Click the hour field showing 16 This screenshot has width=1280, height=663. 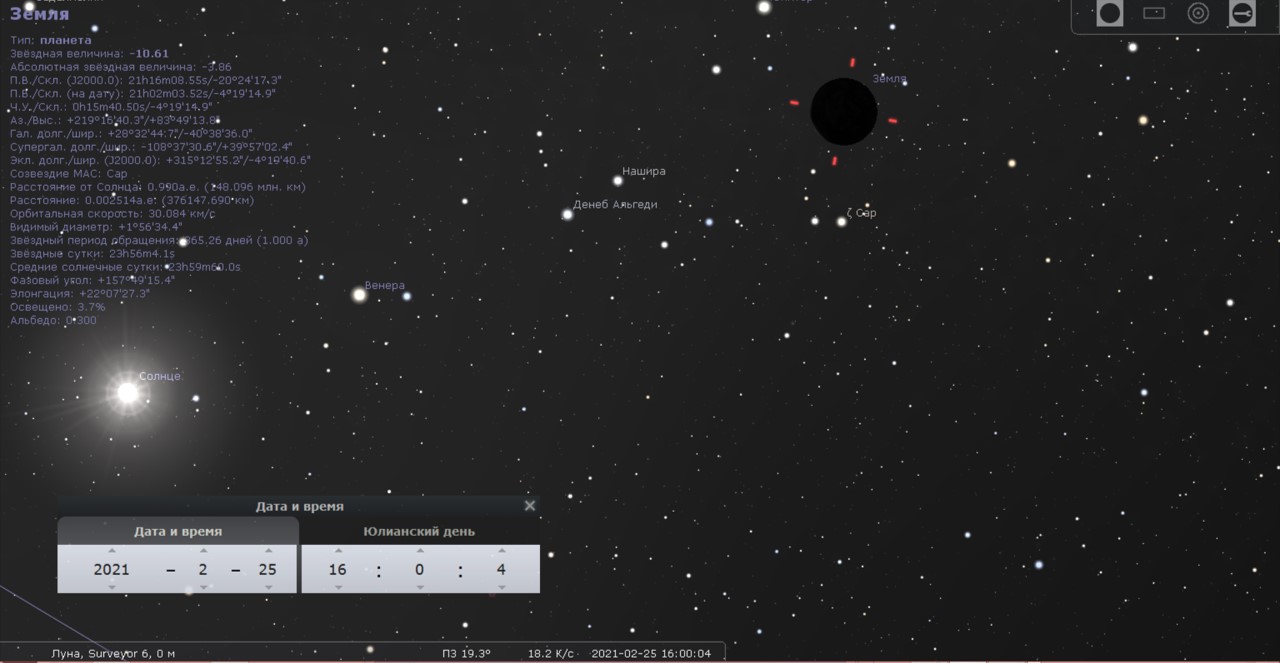(338, 569)
